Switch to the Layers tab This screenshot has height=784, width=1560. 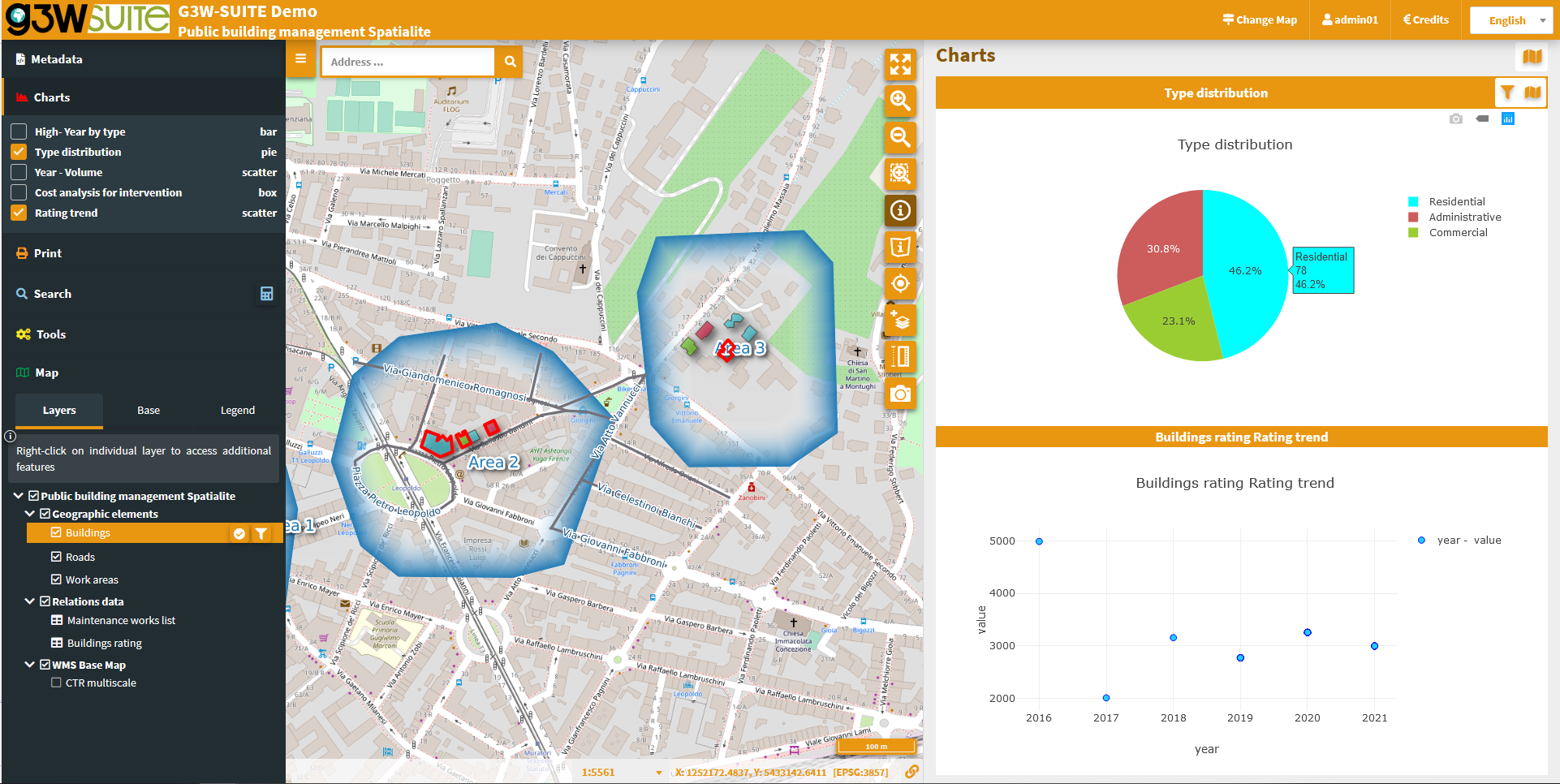(59, 411)
